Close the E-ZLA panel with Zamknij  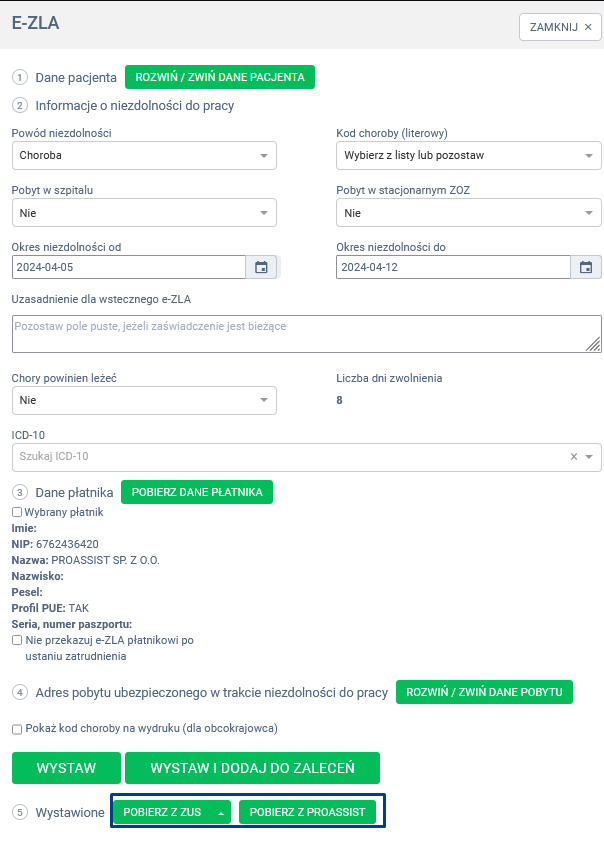tap(560, 27)
